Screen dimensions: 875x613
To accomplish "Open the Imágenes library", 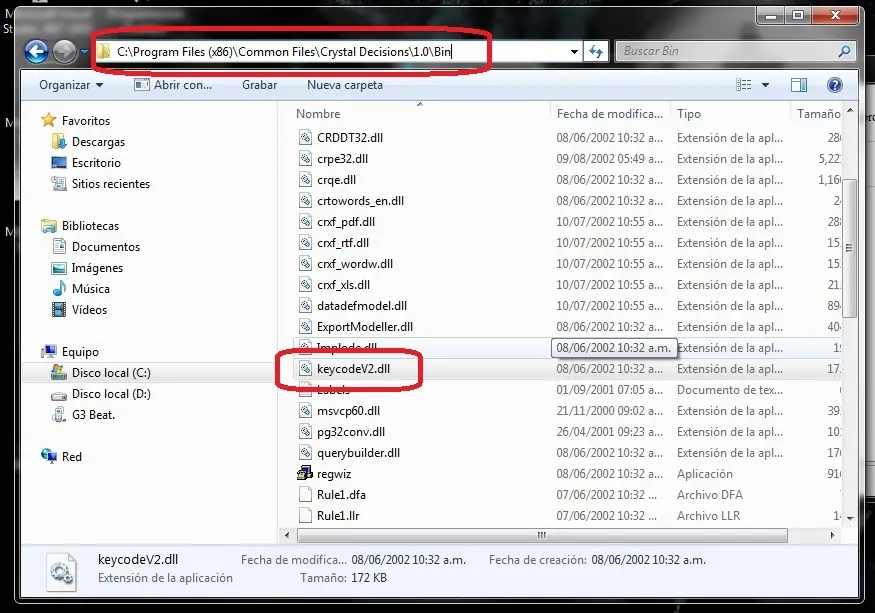I will point(97,268).
